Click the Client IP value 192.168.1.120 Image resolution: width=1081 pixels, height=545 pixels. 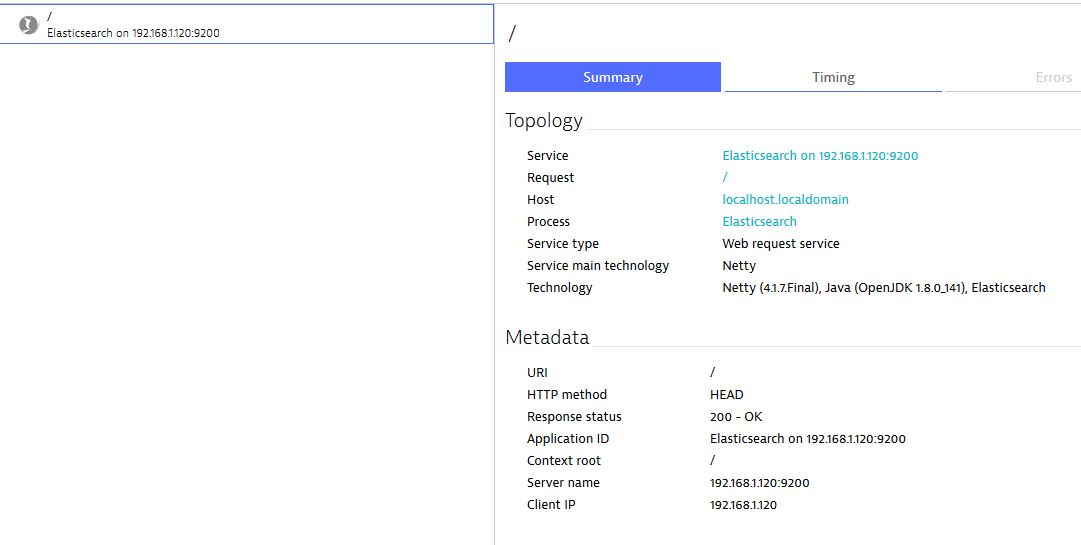tap(743, 505)
